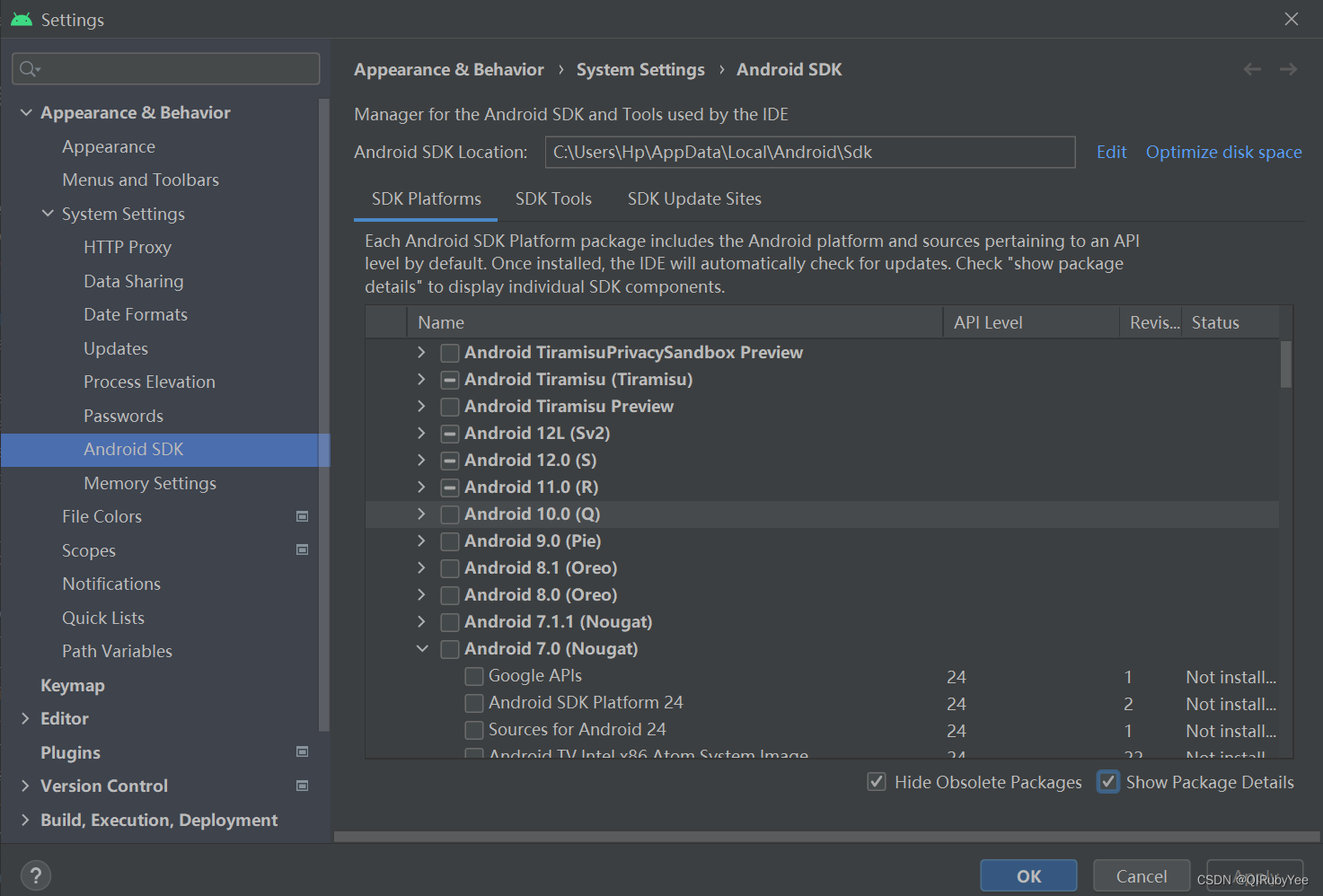Click System Settings breadcrumb
The image size is (1323, 896).
640,69
